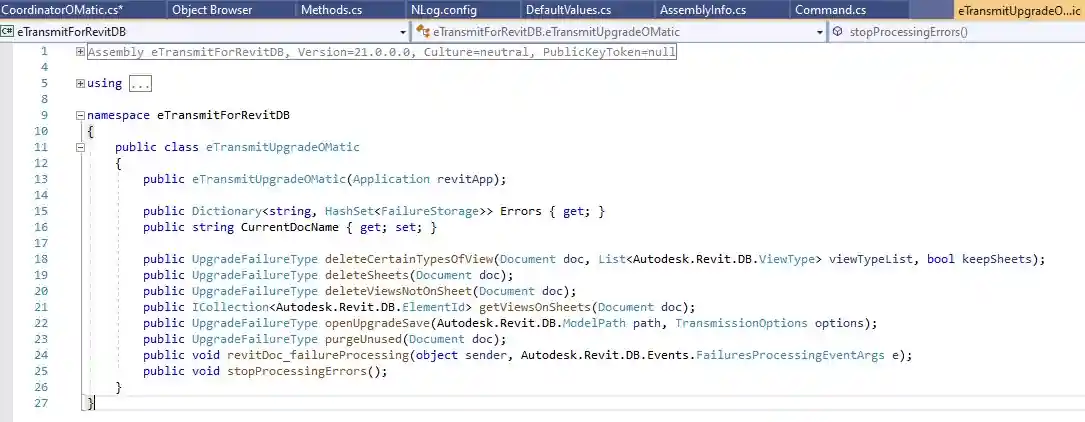Click the ellipsis box after using

point(140,83)
